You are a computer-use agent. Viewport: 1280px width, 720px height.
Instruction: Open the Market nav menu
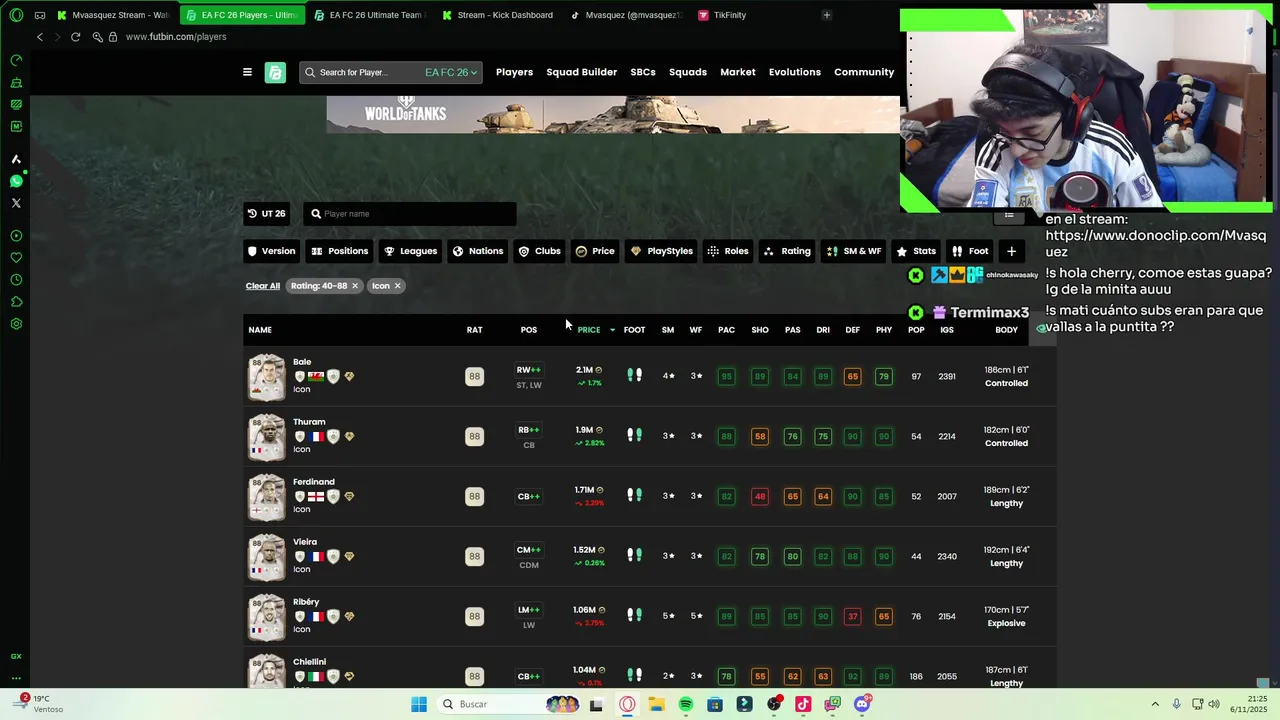pos(738,72)
